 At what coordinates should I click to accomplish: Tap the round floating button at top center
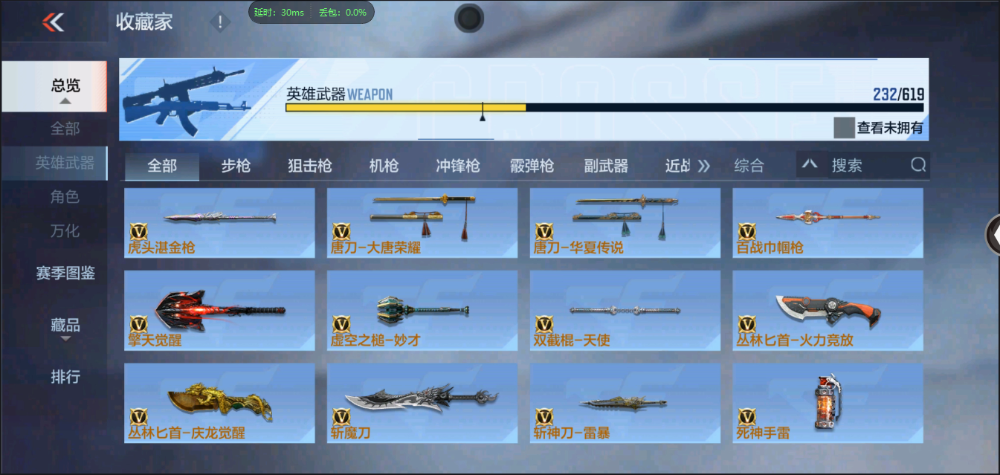pos(469,18)
